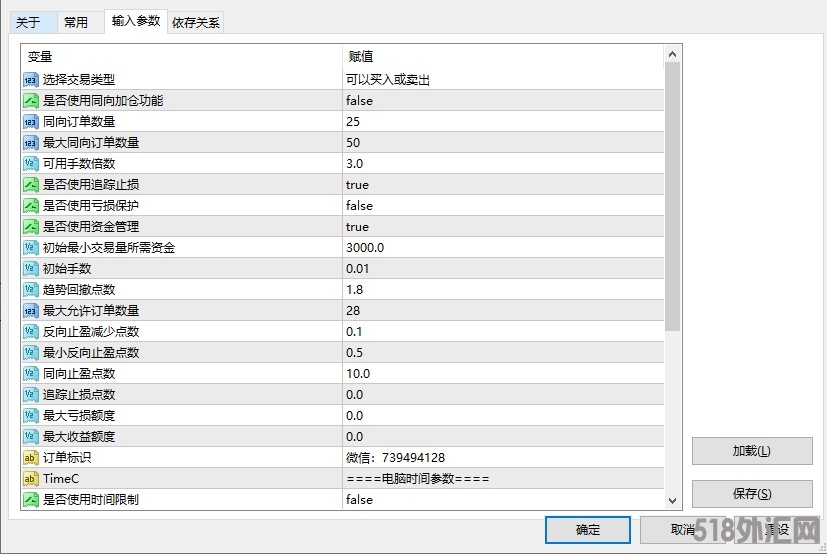827x554 pixels.
Task: Click true value of 是否使用追踪止损
Action: click(357, 185)
